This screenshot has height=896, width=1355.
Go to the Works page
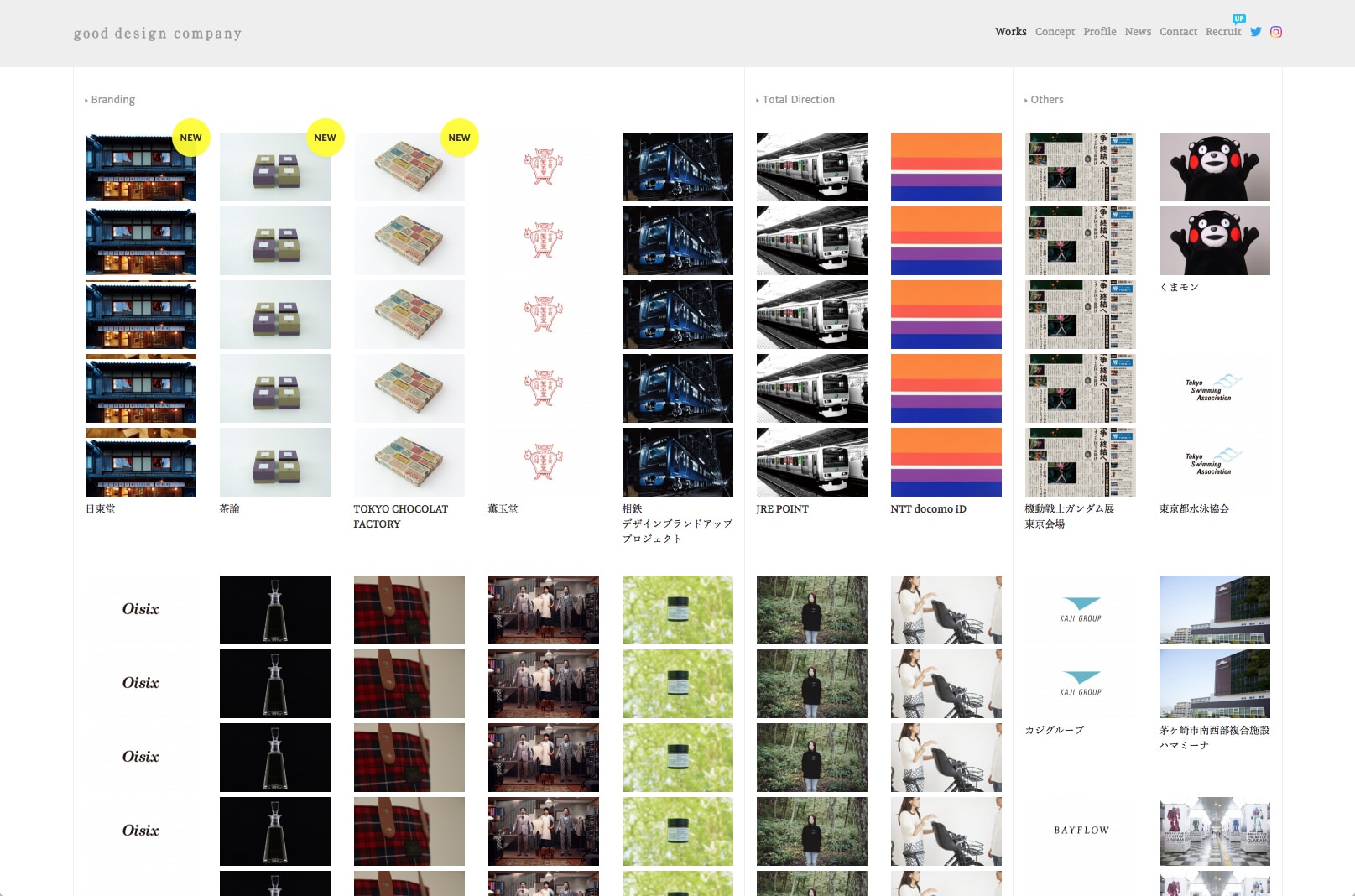point(1011,32)
